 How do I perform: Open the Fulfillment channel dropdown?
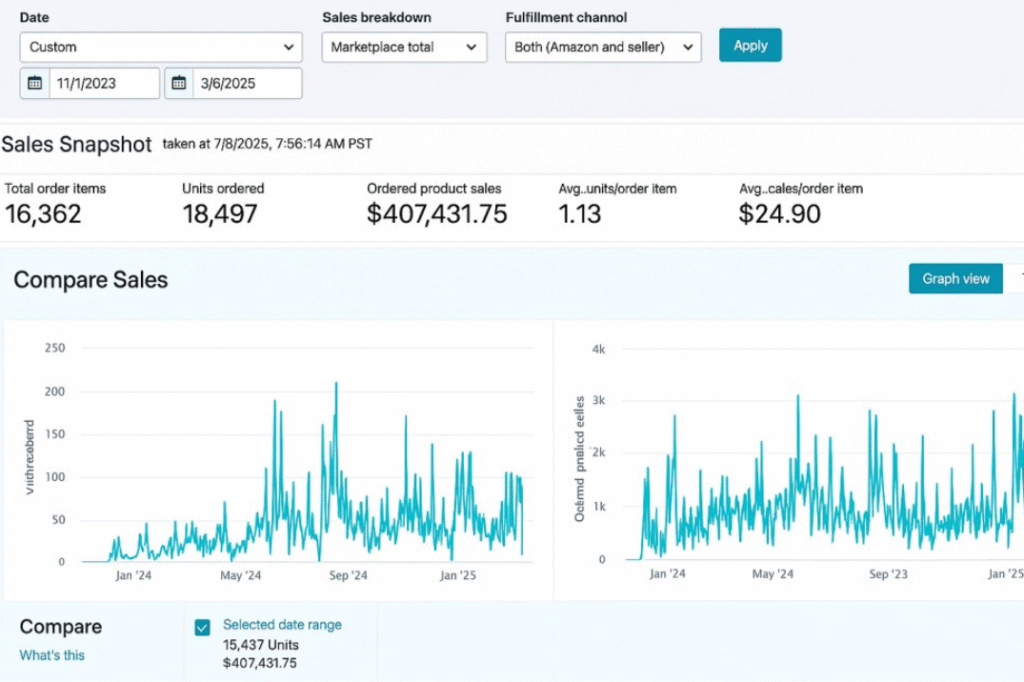click(603, 47)
